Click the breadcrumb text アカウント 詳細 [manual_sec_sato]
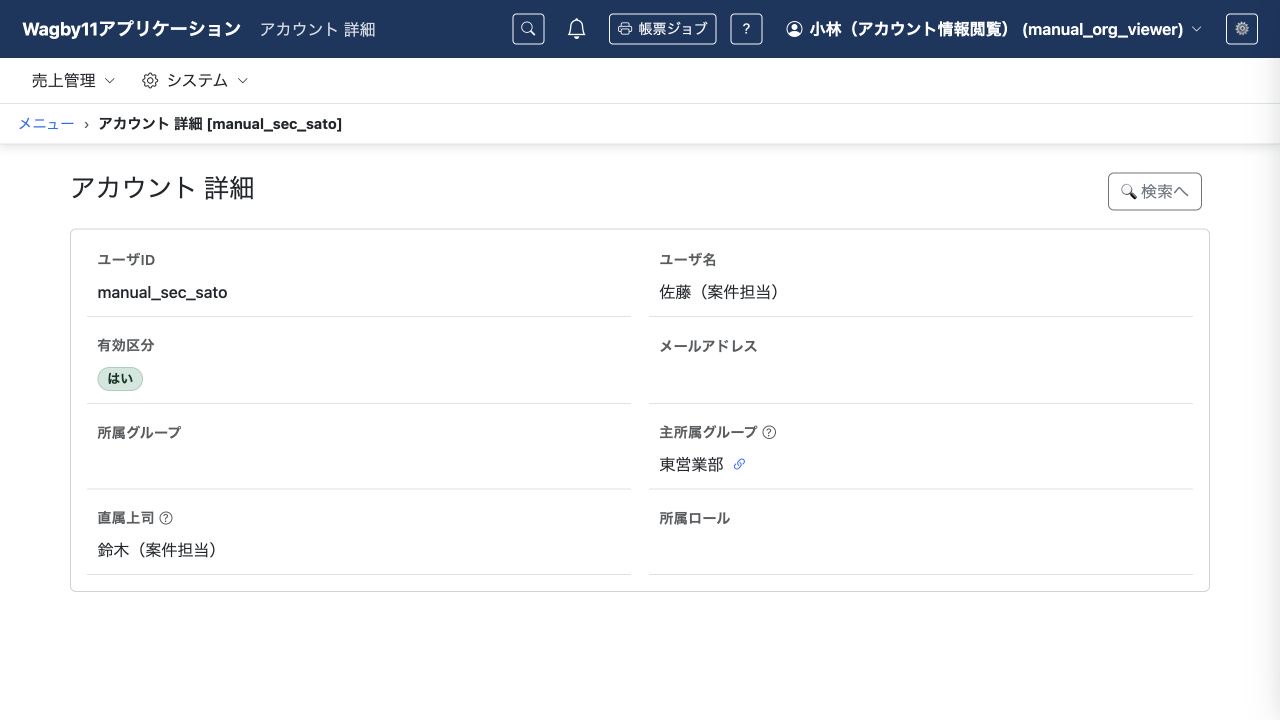Viewport: 1280px width, 720px height. point(220,124)
